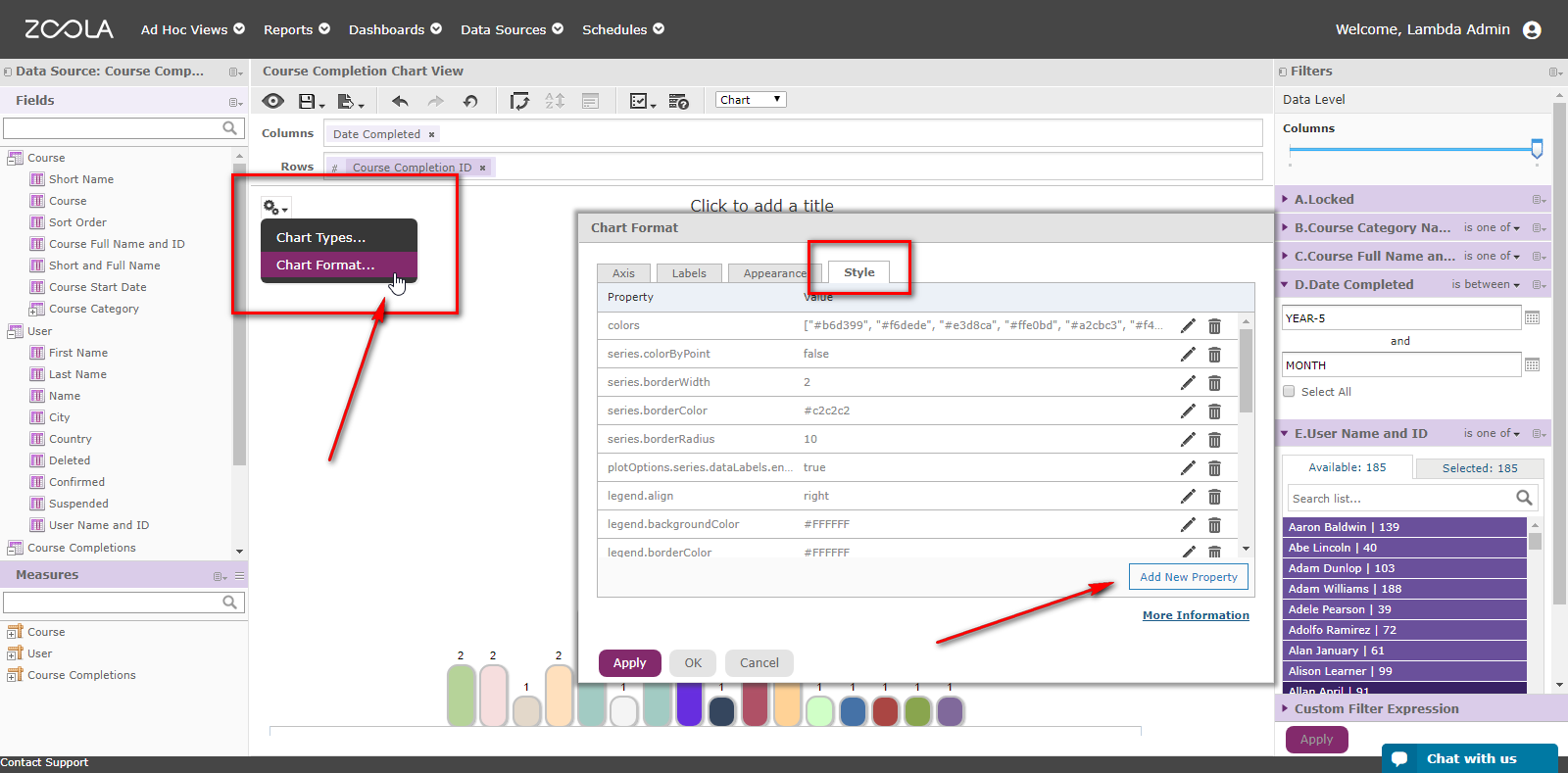This screenshot has width=1568, height=773.
Task: Click the save disk icon
Action: [307, 101]
